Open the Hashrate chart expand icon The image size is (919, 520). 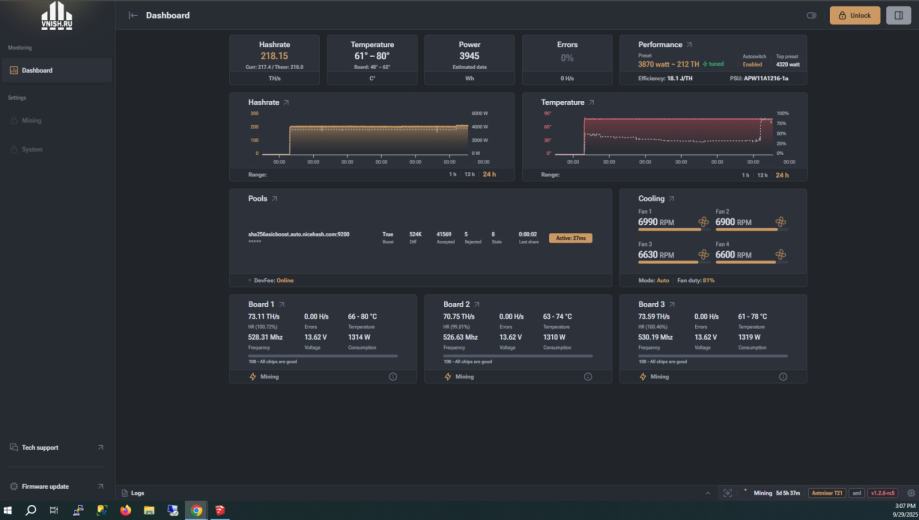[x=286, y=103]
